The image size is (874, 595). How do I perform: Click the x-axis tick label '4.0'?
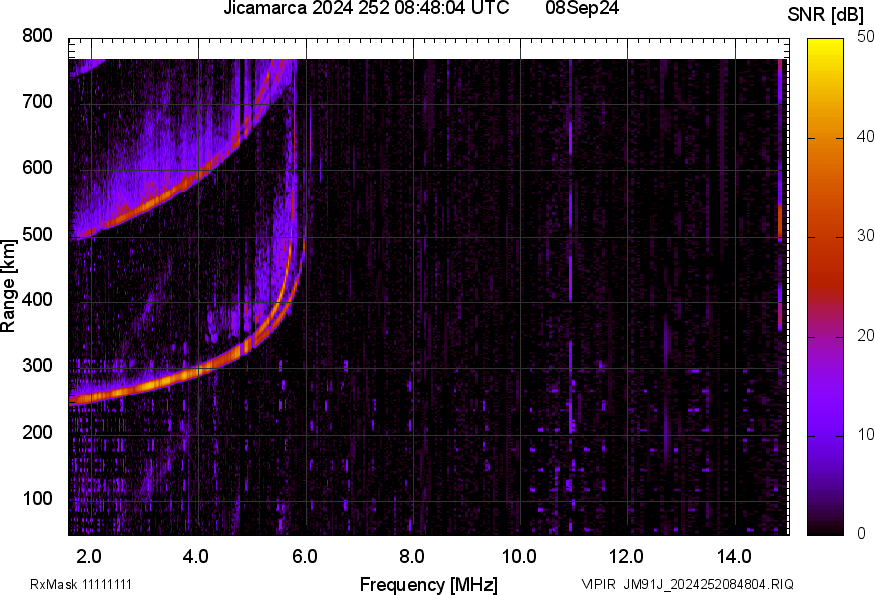click(196, 556)
